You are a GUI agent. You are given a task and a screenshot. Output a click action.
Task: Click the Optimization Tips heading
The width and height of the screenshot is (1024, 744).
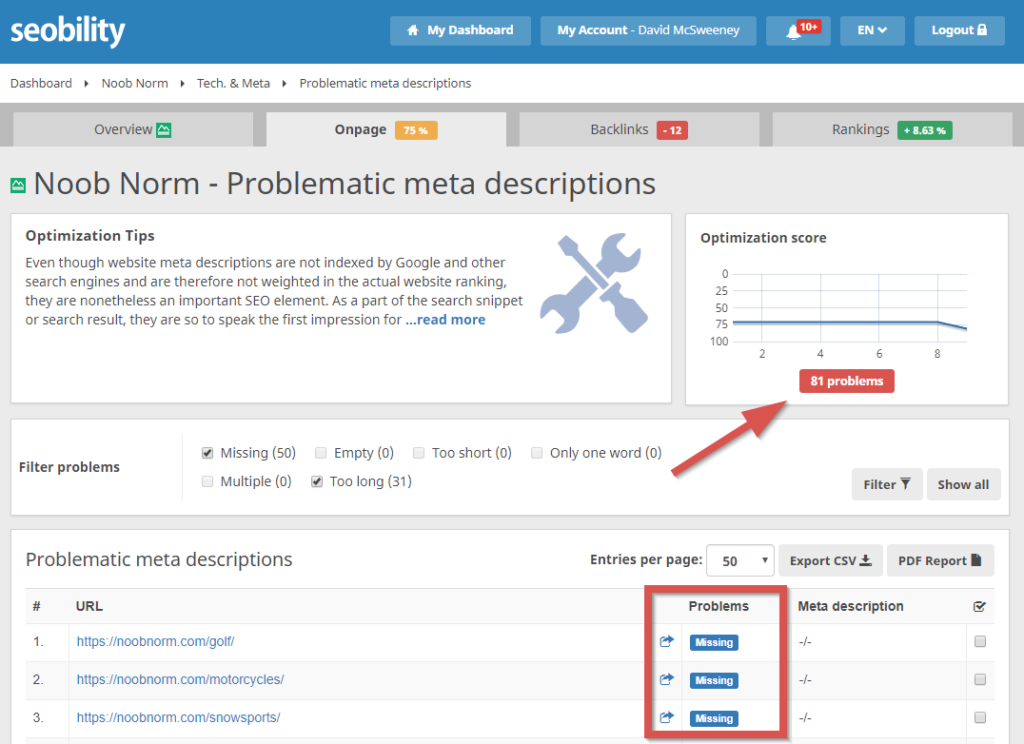[x=90, y=236]
